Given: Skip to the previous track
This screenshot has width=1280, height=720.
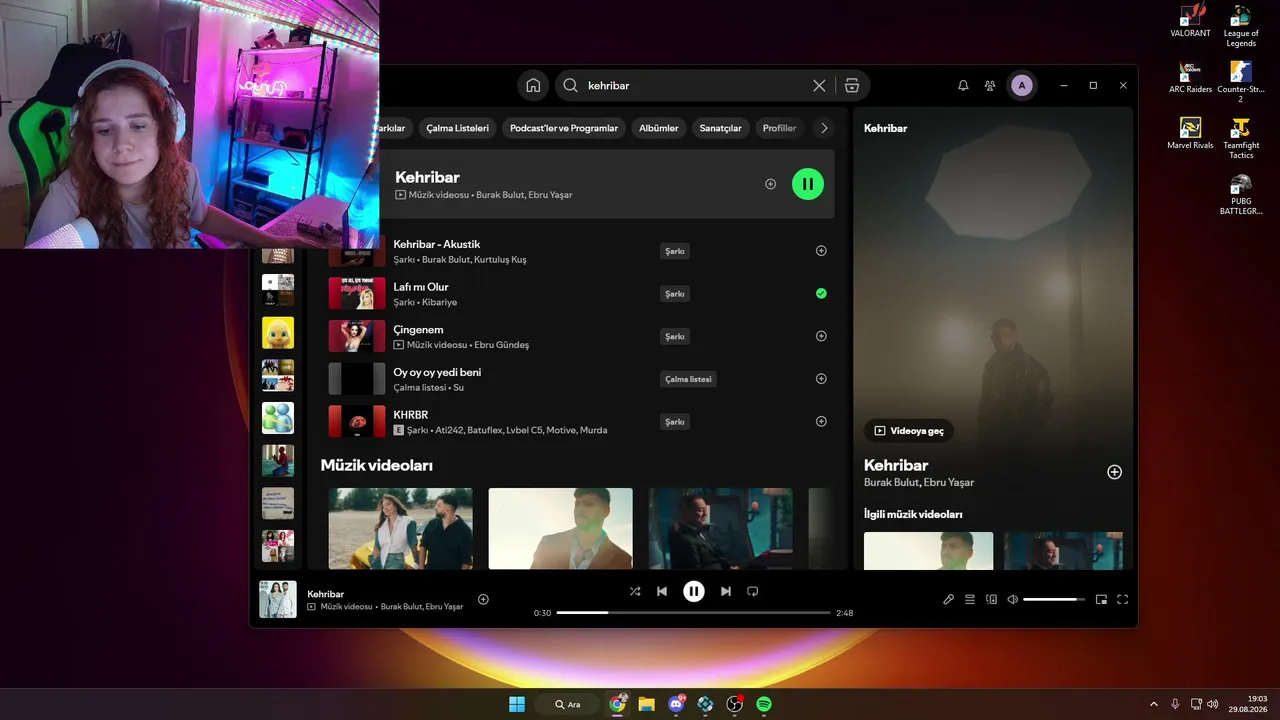Looking at the screenshot, I should click(x=662, y=591).
